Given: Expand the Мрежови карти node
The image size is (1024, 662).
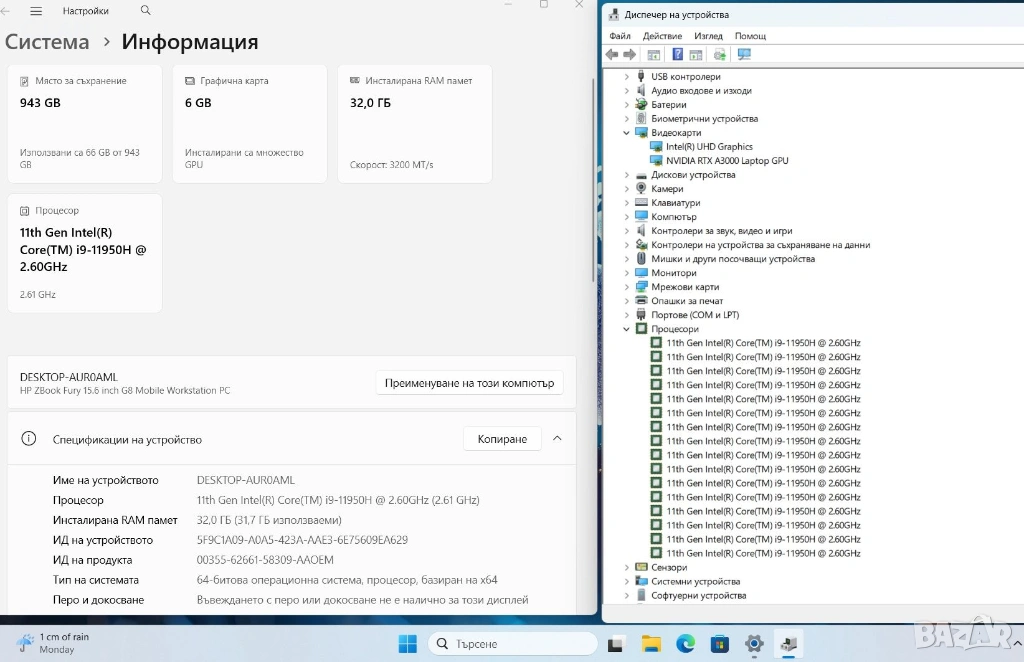Looking at the screenshot, I should pyautogui.click(x=627, y=287).
